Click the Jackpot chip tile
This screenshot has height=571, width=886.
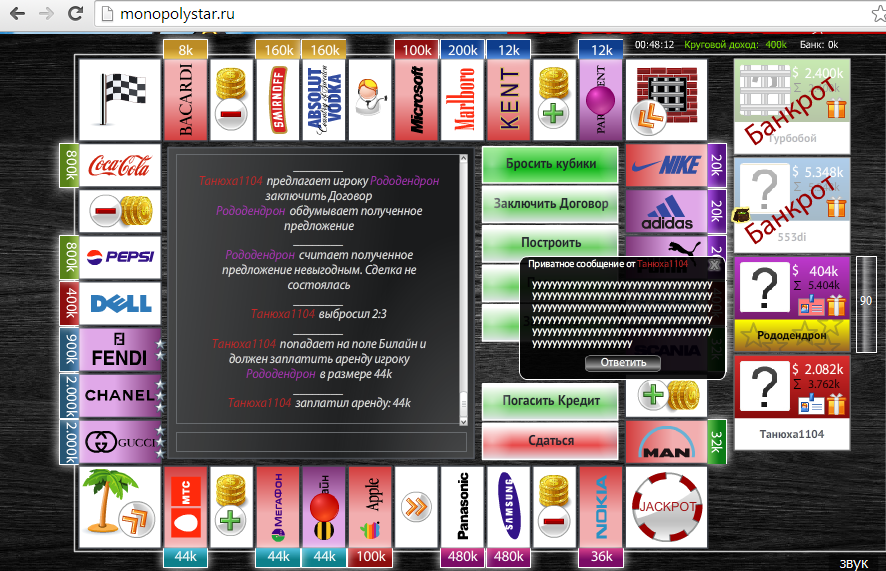667,507
